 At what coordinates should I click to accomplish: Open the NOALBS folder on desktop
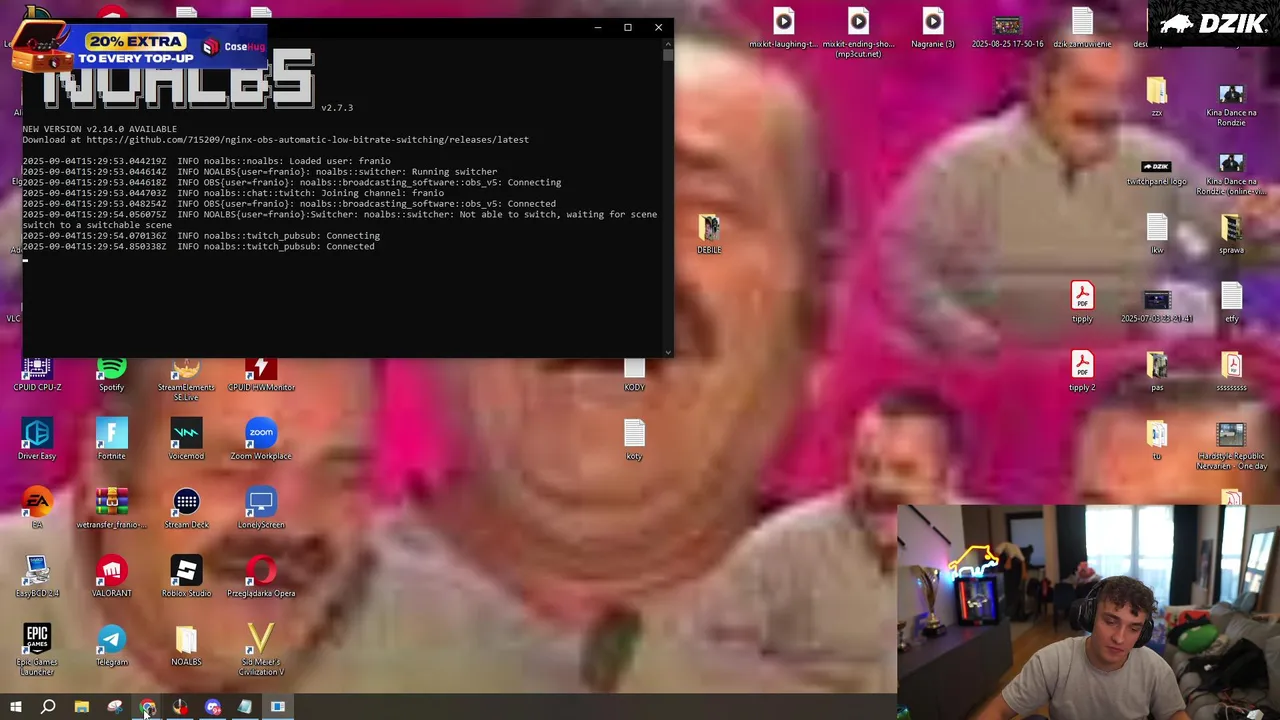[186, 644]
